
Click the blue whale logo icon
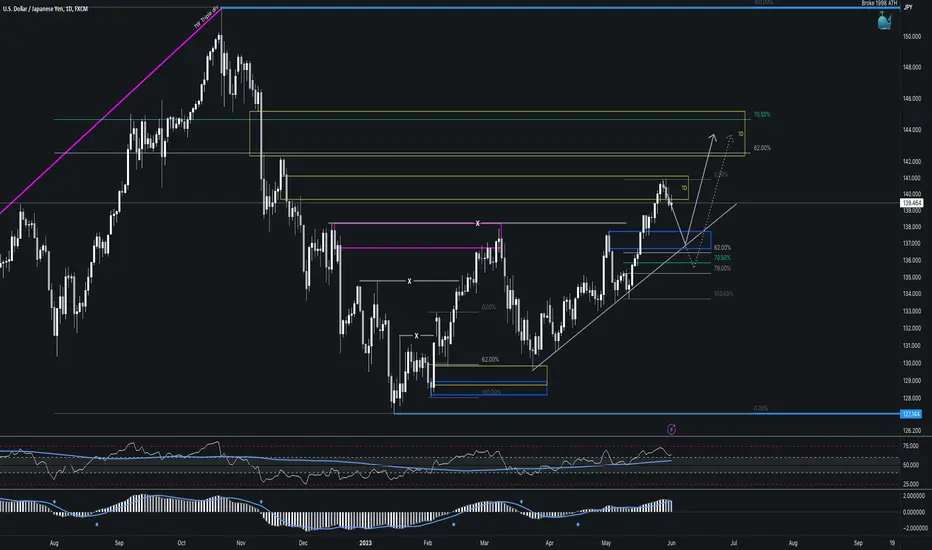884,21
